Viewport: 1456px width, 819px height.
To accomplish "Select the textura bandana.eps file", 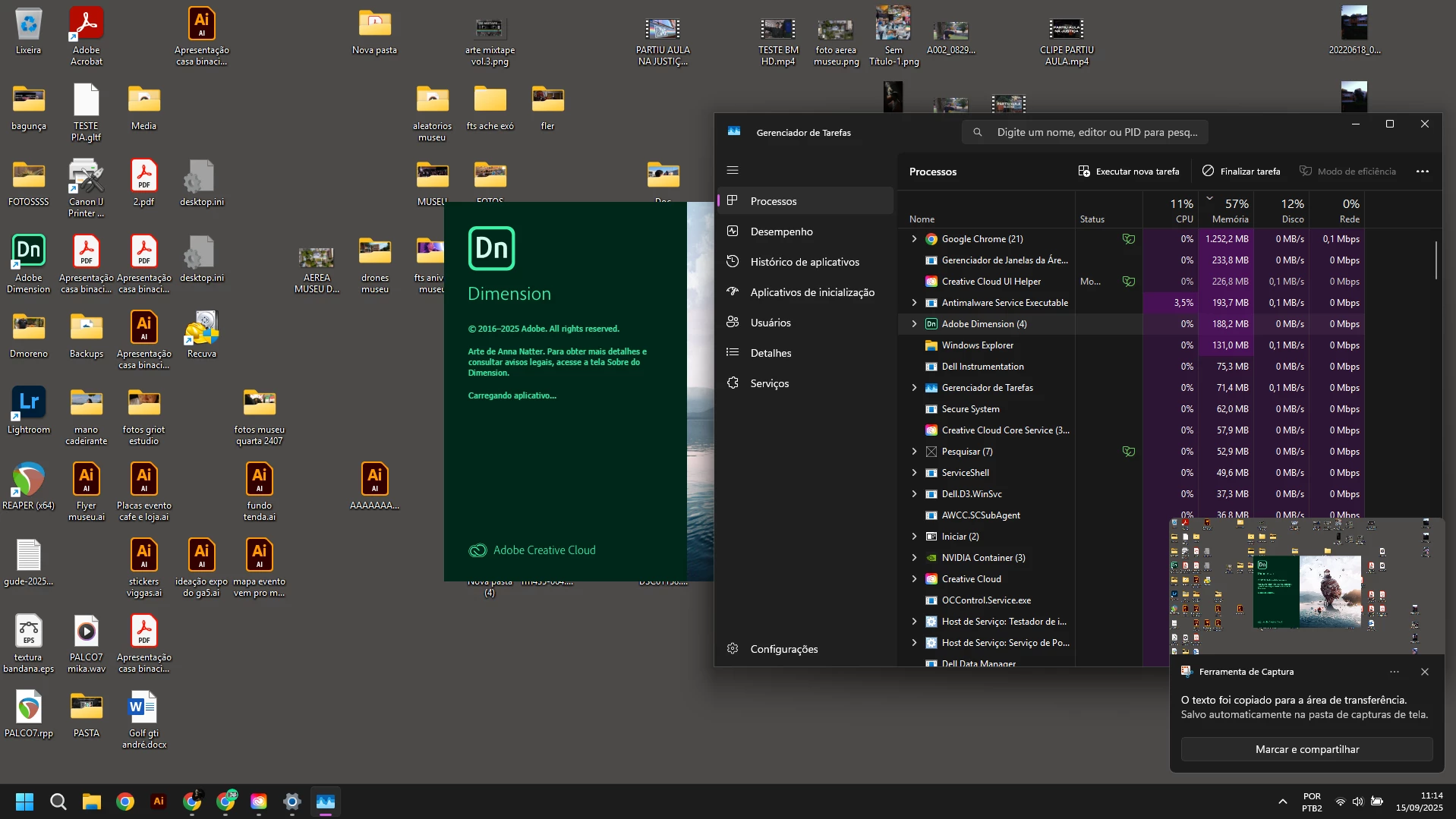I will [x=29, y=644].
